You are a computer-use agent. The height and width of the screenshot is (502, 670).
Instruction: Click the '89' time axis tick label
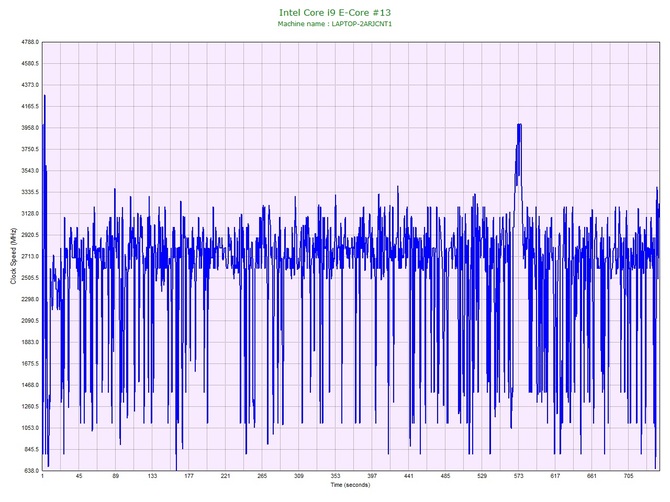click(x=116, y=476)
